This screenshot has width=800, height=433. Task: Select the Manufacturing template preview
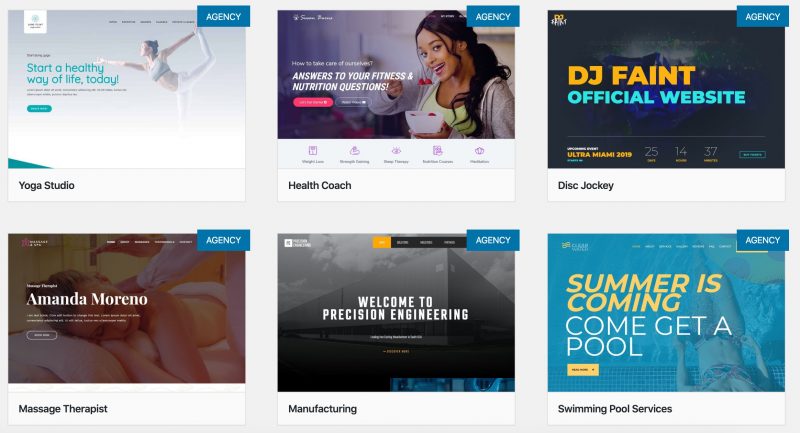click(x=396, y=313)
